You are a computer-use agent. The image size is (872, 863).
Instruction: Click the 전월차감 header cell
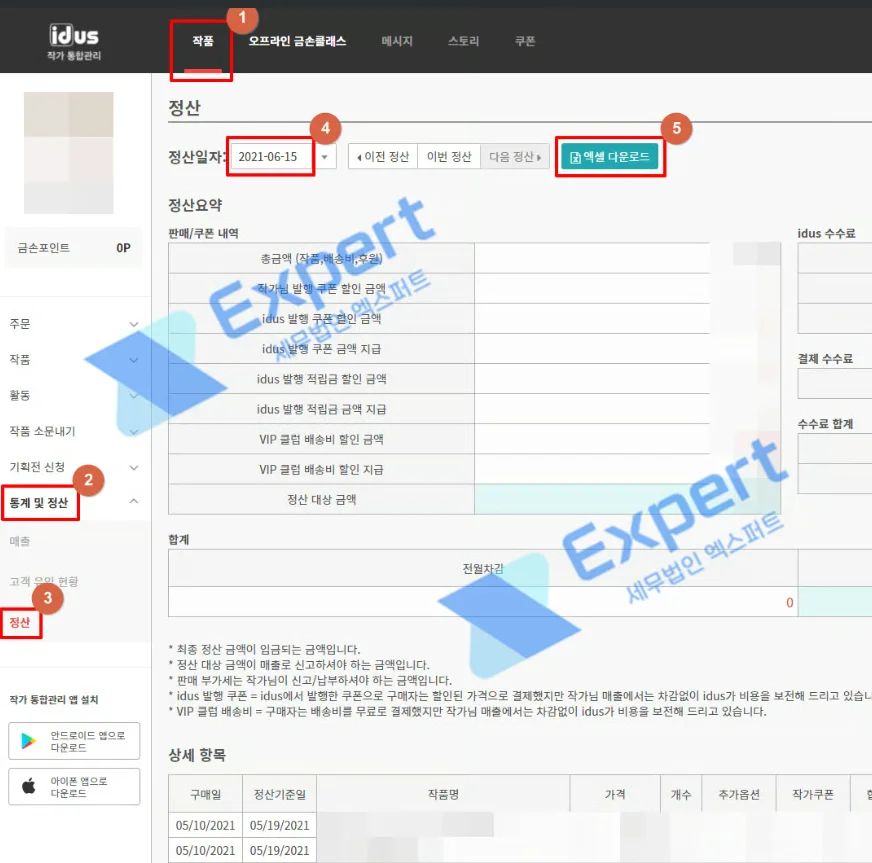tap(483, 568)
